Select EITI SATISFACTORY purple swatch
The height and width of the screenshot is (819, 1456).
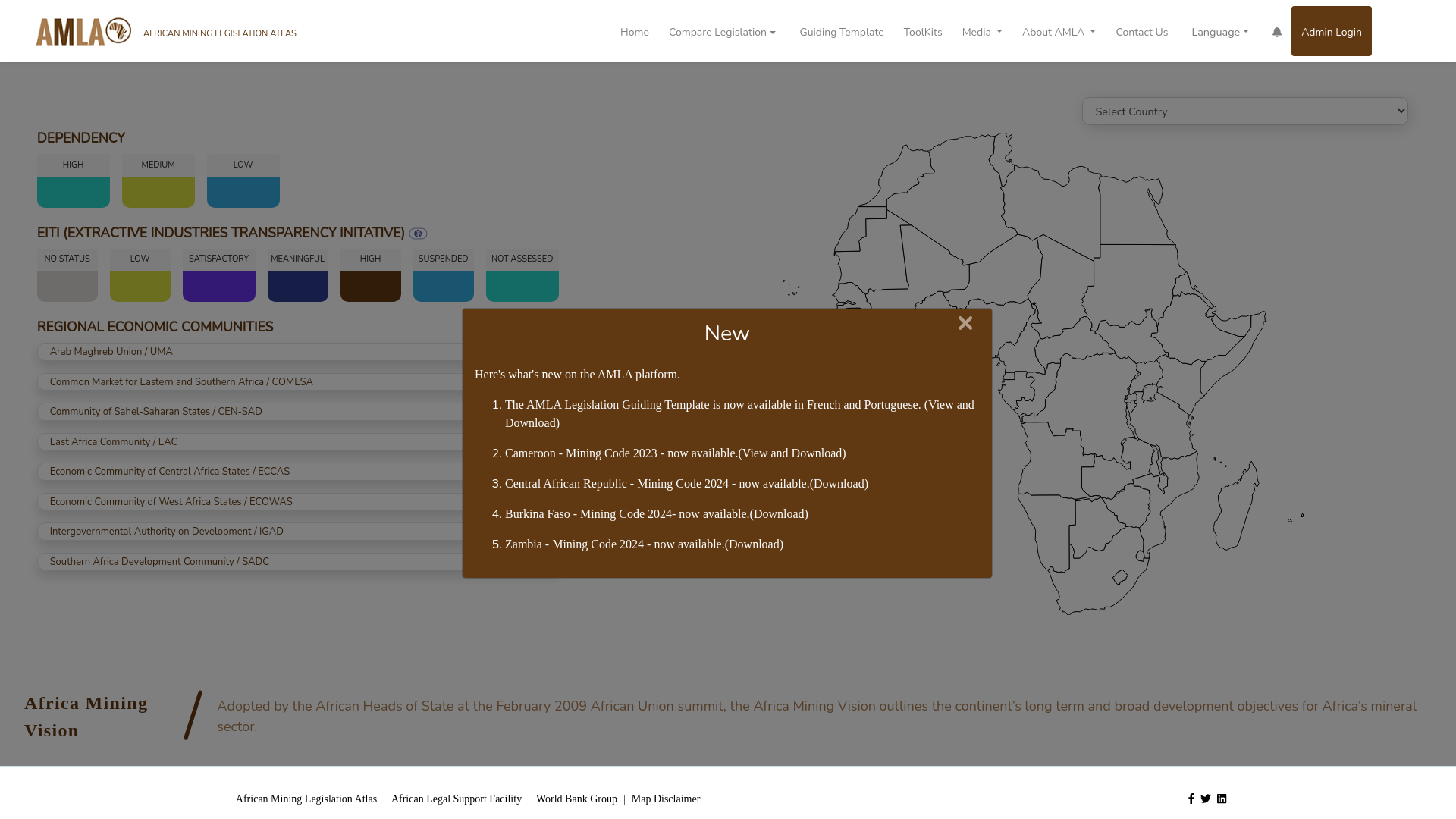tap(219, 286)
